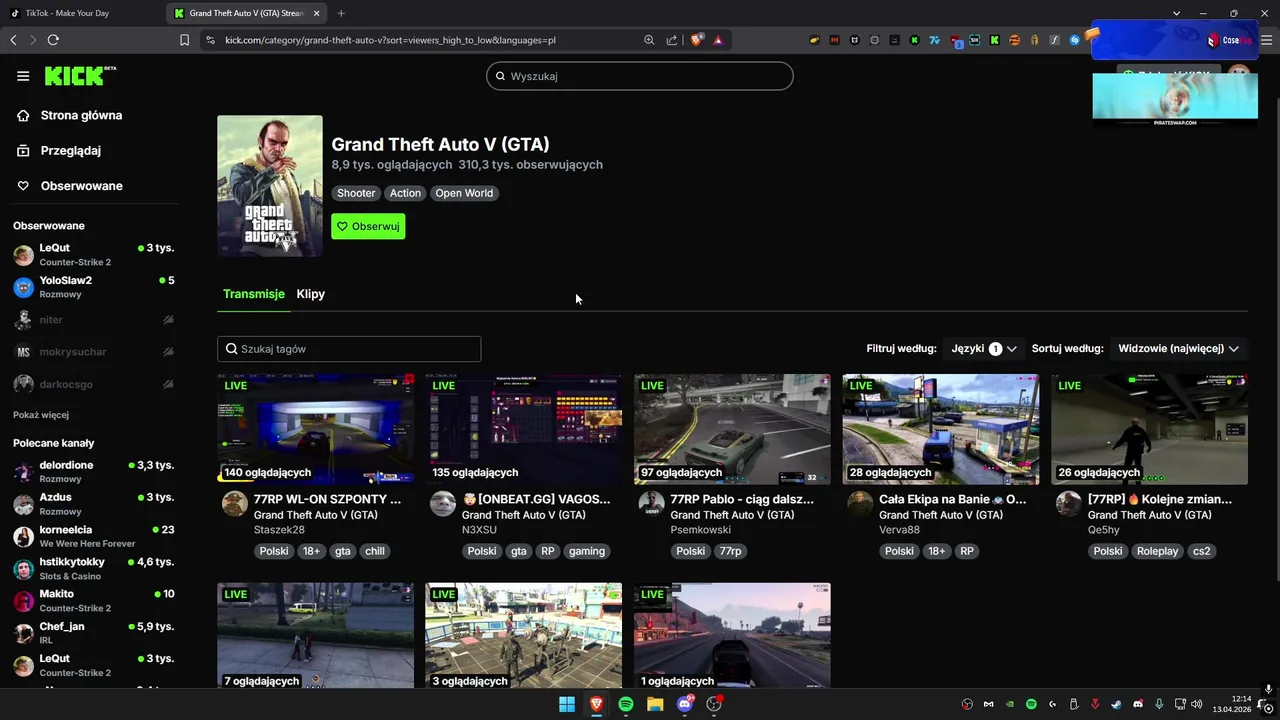Follow the category with Obserwuj button

pyautogui.click(x=368, y=226)
